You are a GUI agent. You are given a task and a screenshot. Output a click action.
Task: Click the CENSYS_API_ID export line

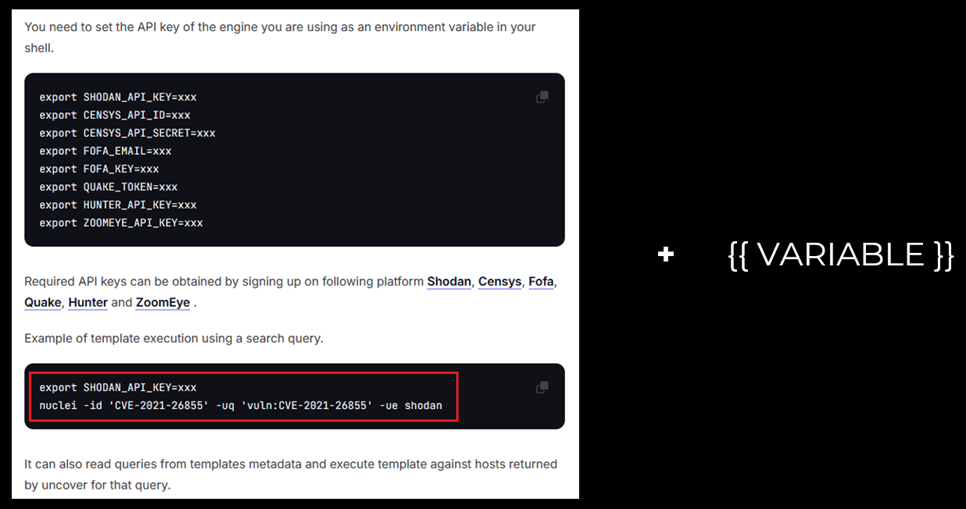pyautogui.click(x=115, y=115)
